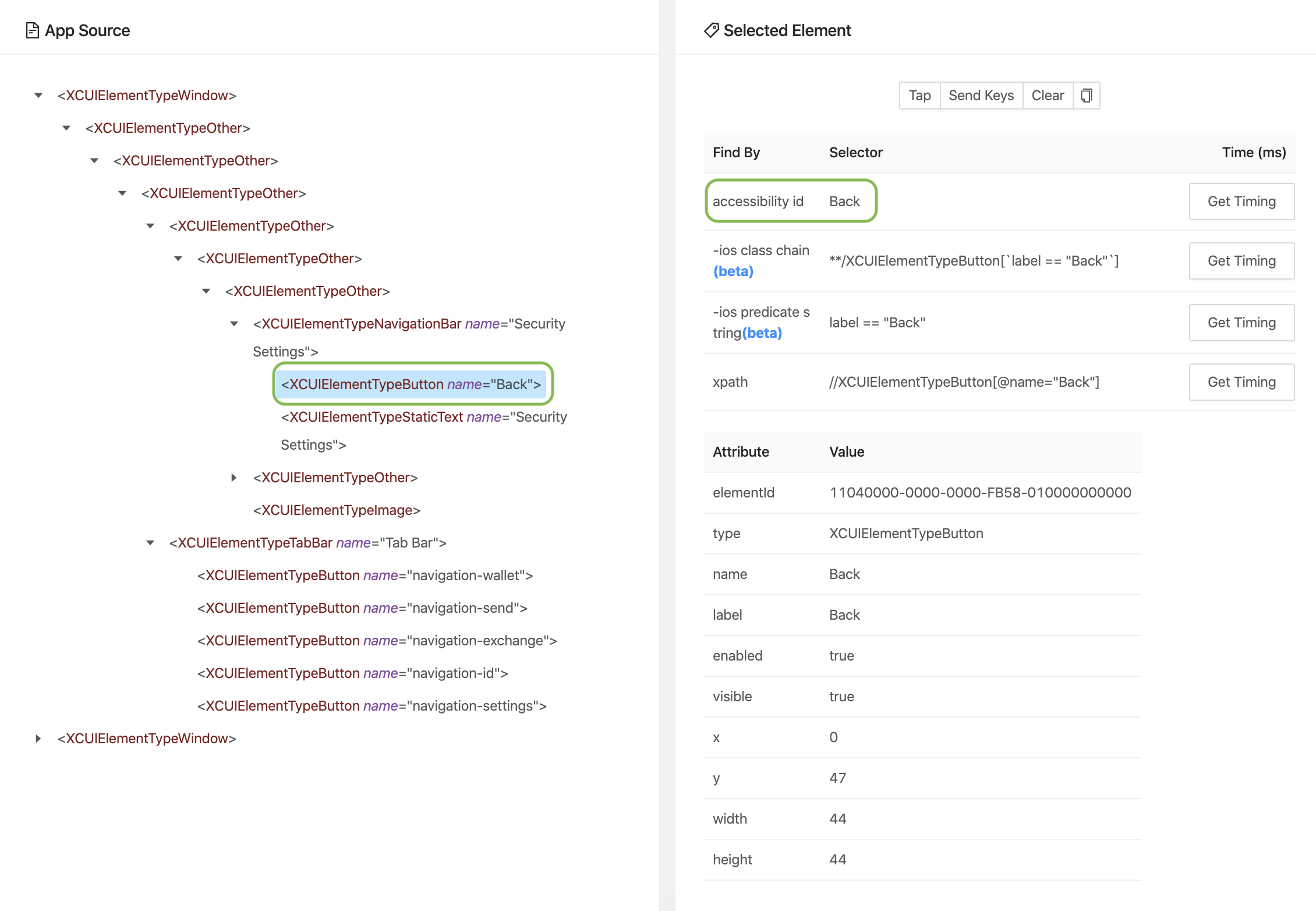This screenshot has height=911, width=1316.
Task: Collapse the top XCUIElementTypeWindow node
Action: tap(38, 96)
